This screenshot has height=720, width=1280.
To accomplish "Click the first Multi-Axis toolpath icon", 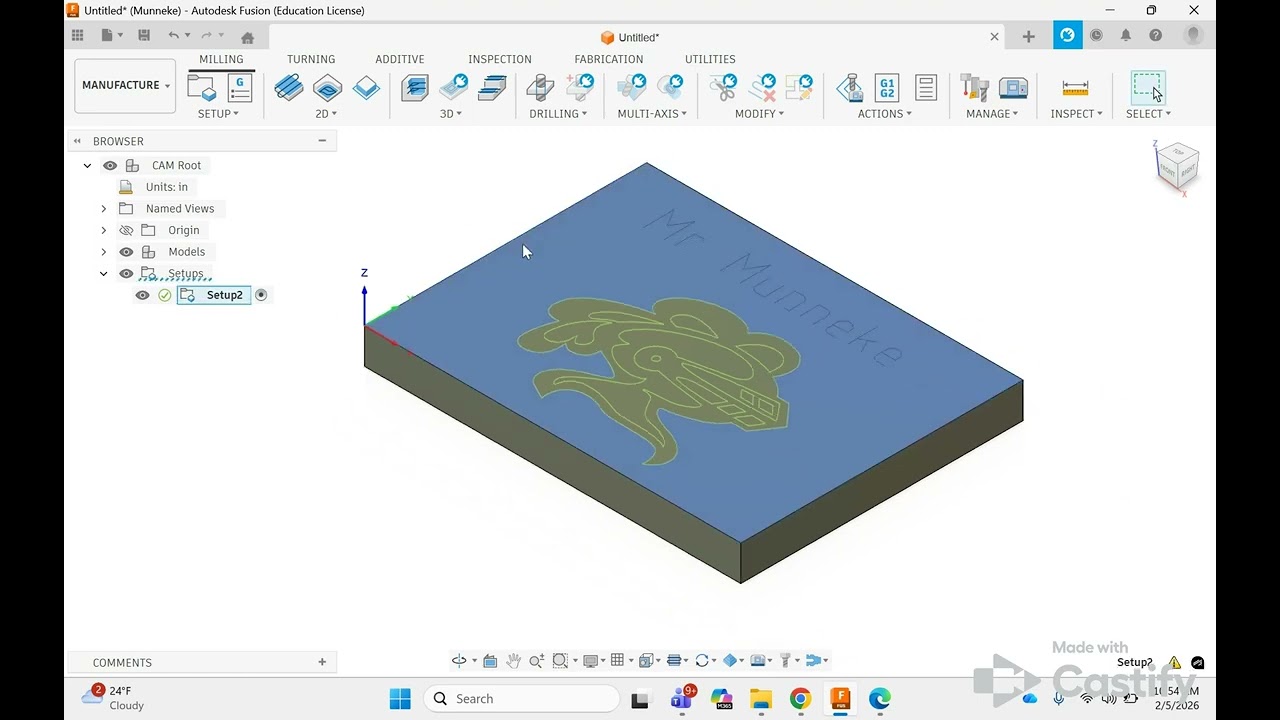I will pyautogui.click(x=631, y=88).
